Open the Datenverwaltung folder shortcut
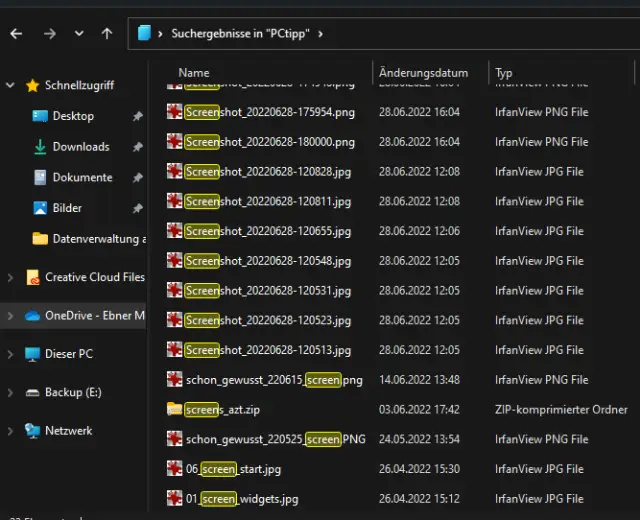 (98, 239)
